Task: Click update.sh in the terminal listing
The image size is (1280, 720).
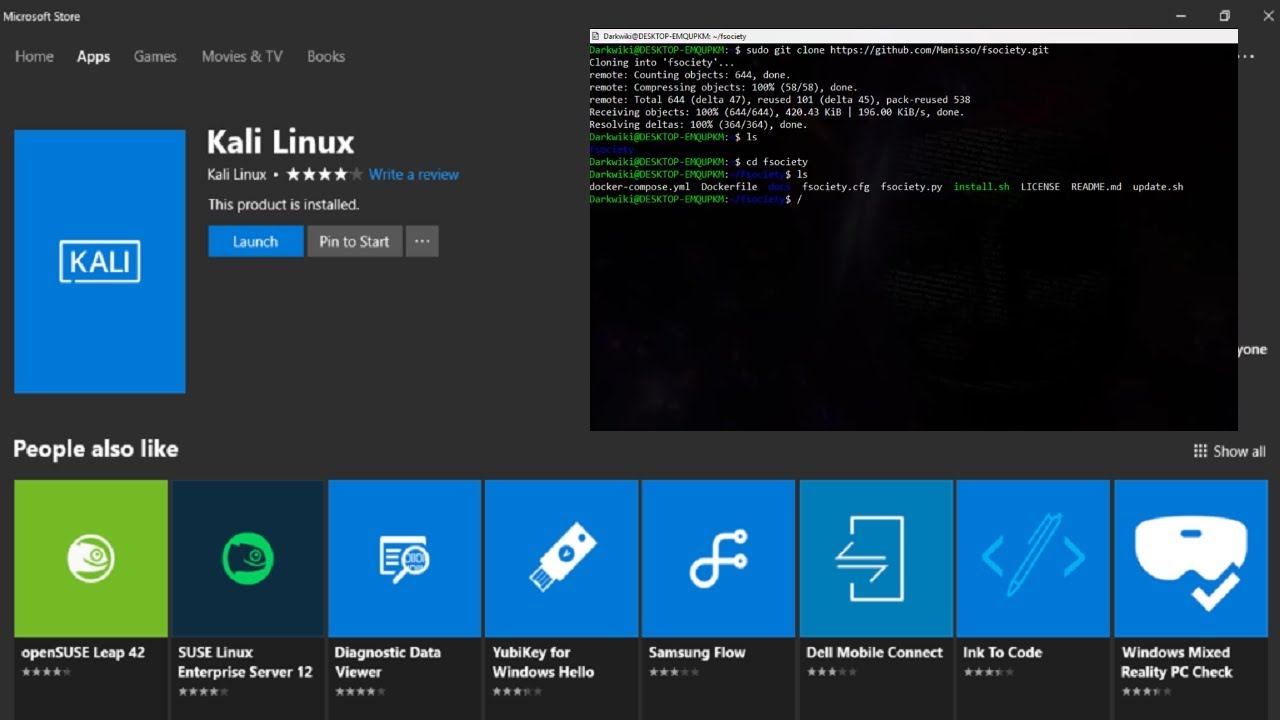Action: (1158, 187)
